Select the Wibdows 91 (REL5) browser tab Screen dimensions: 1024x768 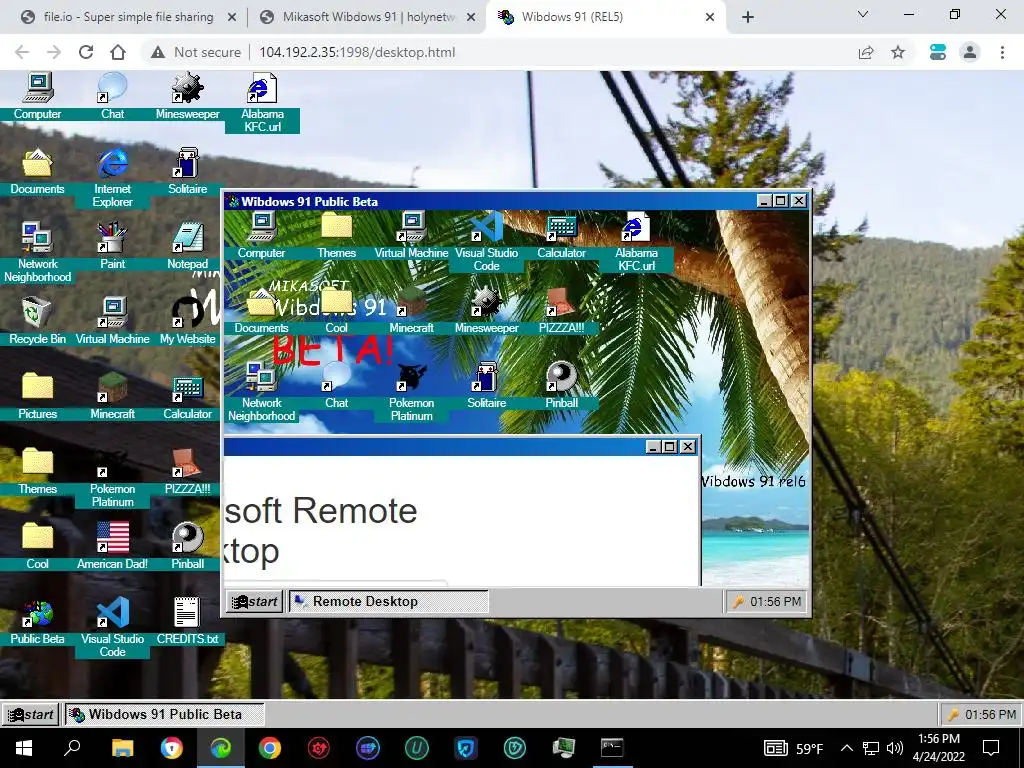605,17
